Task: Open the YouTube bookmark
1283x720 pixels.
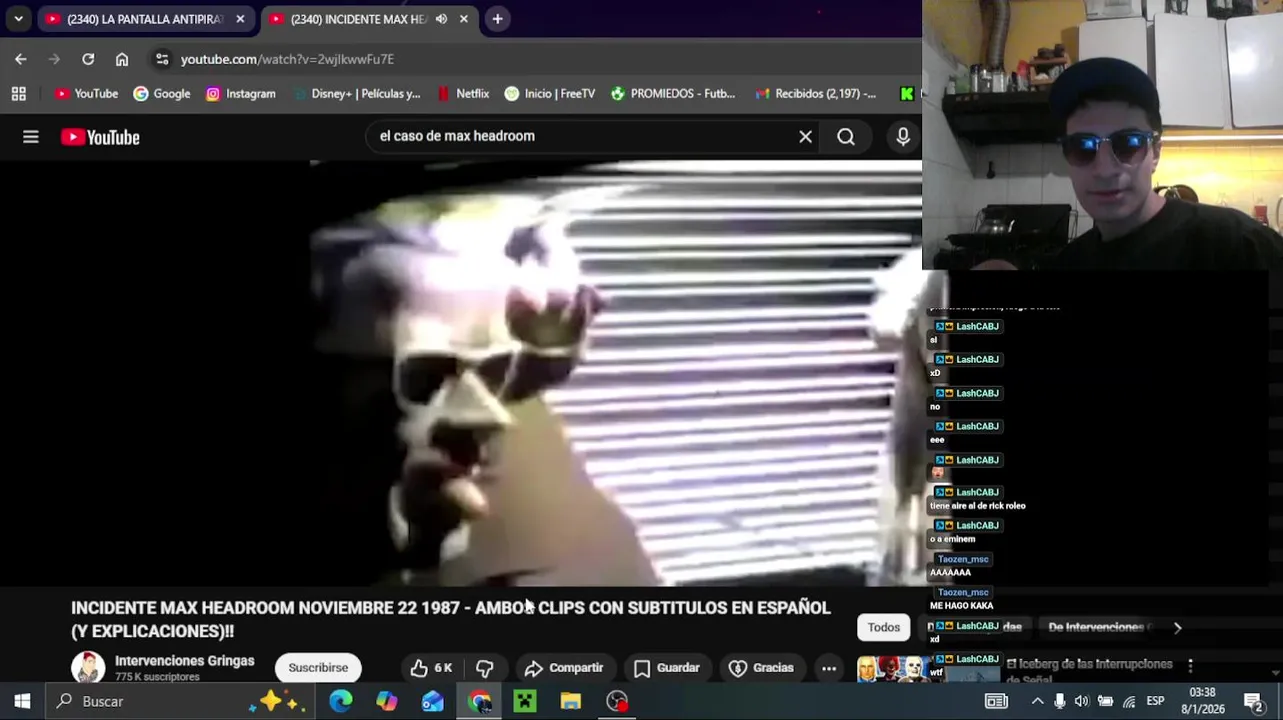Action: tap(86, 93)
